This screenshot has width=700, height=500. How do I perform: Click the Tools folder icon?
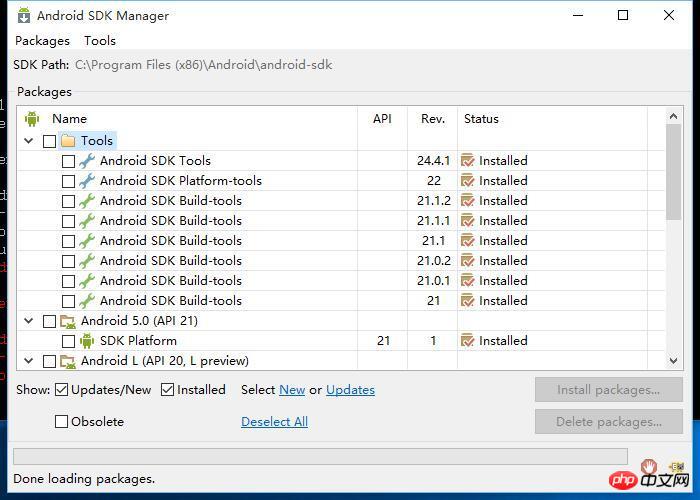tap(68, 141)
